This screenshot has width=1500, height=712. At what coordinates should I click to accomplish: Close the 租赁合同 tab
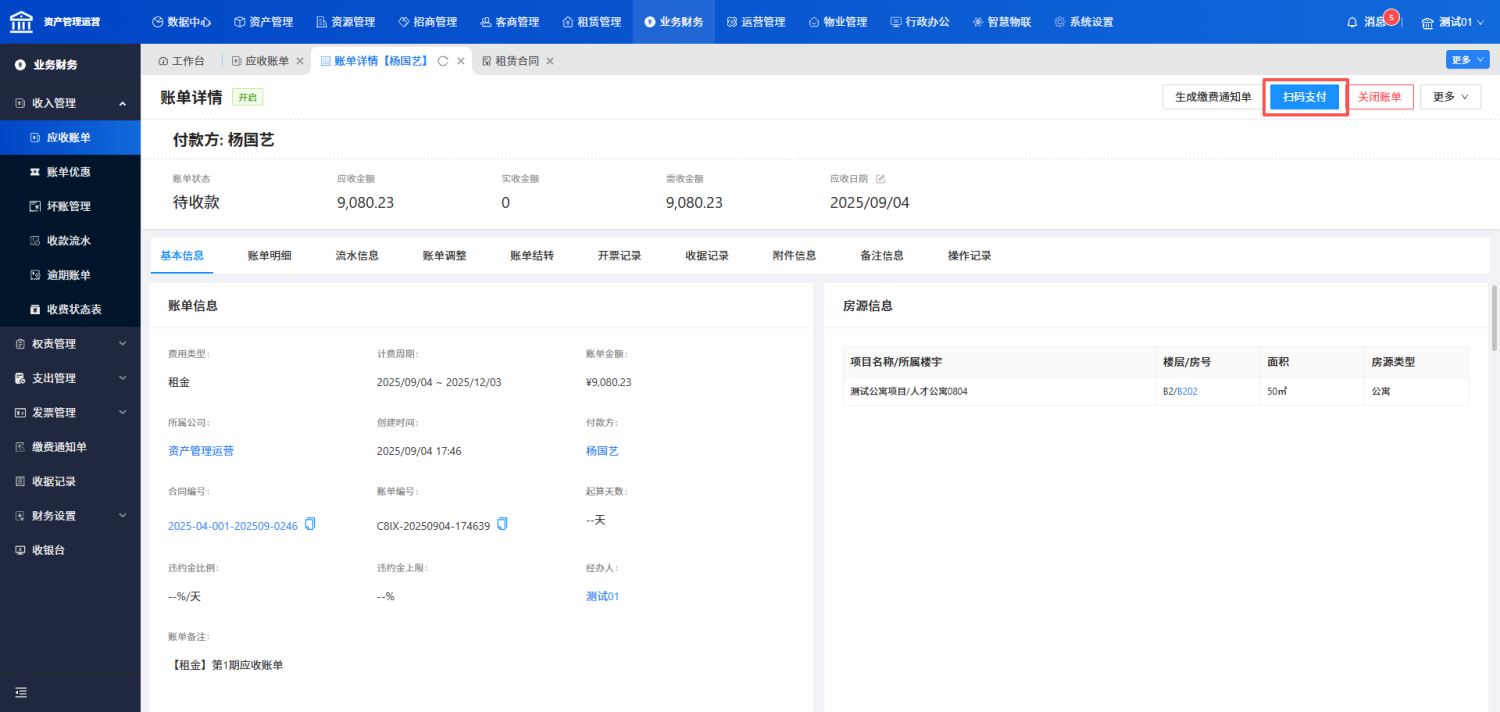[550, 61]
